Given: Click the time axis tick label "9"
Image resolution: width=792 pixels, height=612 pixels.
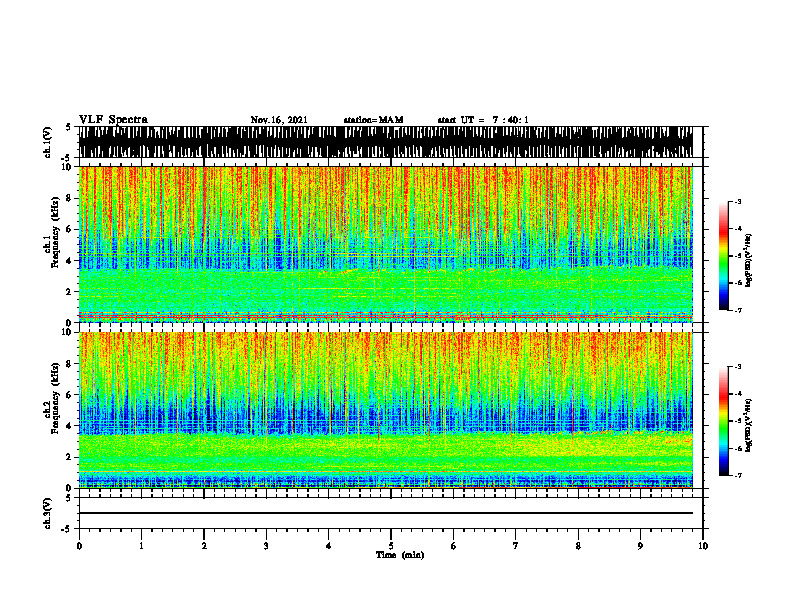Looking at the screenshot, I should tap(640, 546).
